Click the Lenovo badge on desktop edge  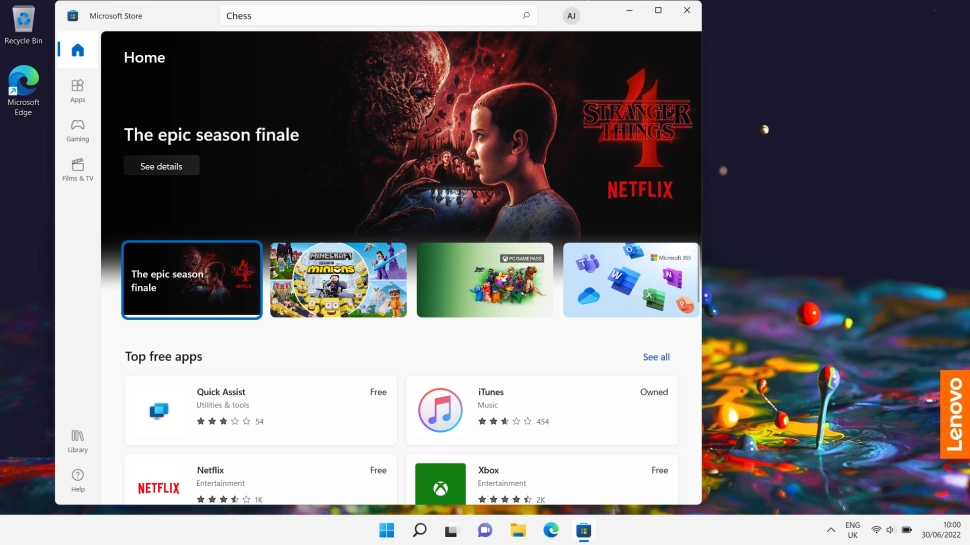[955, 414]
